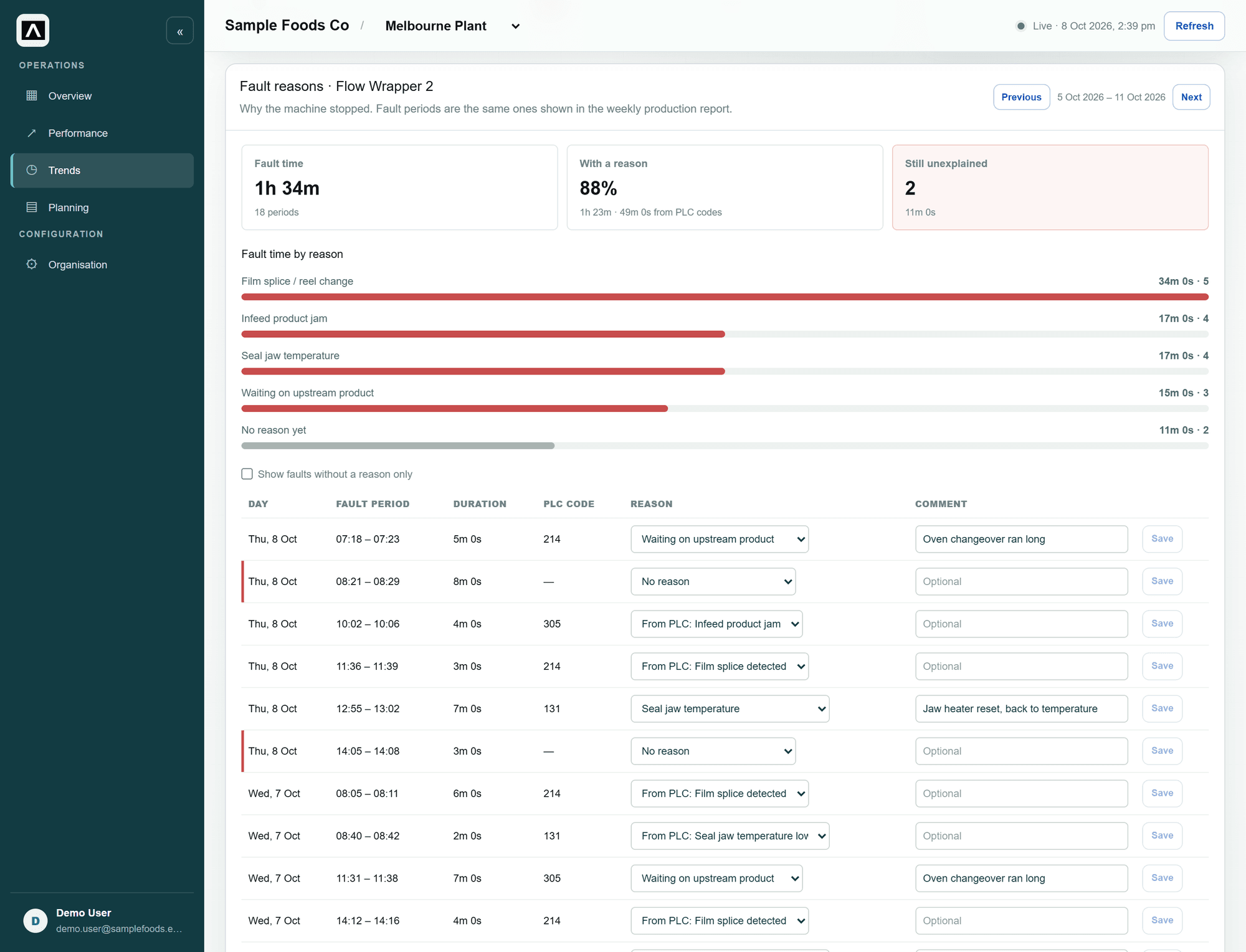This screenshot has height=952, width=1246.
Task: Open reason dropdown for 08:21 – 08:29 fault
Action: click(x=713, y=581)
